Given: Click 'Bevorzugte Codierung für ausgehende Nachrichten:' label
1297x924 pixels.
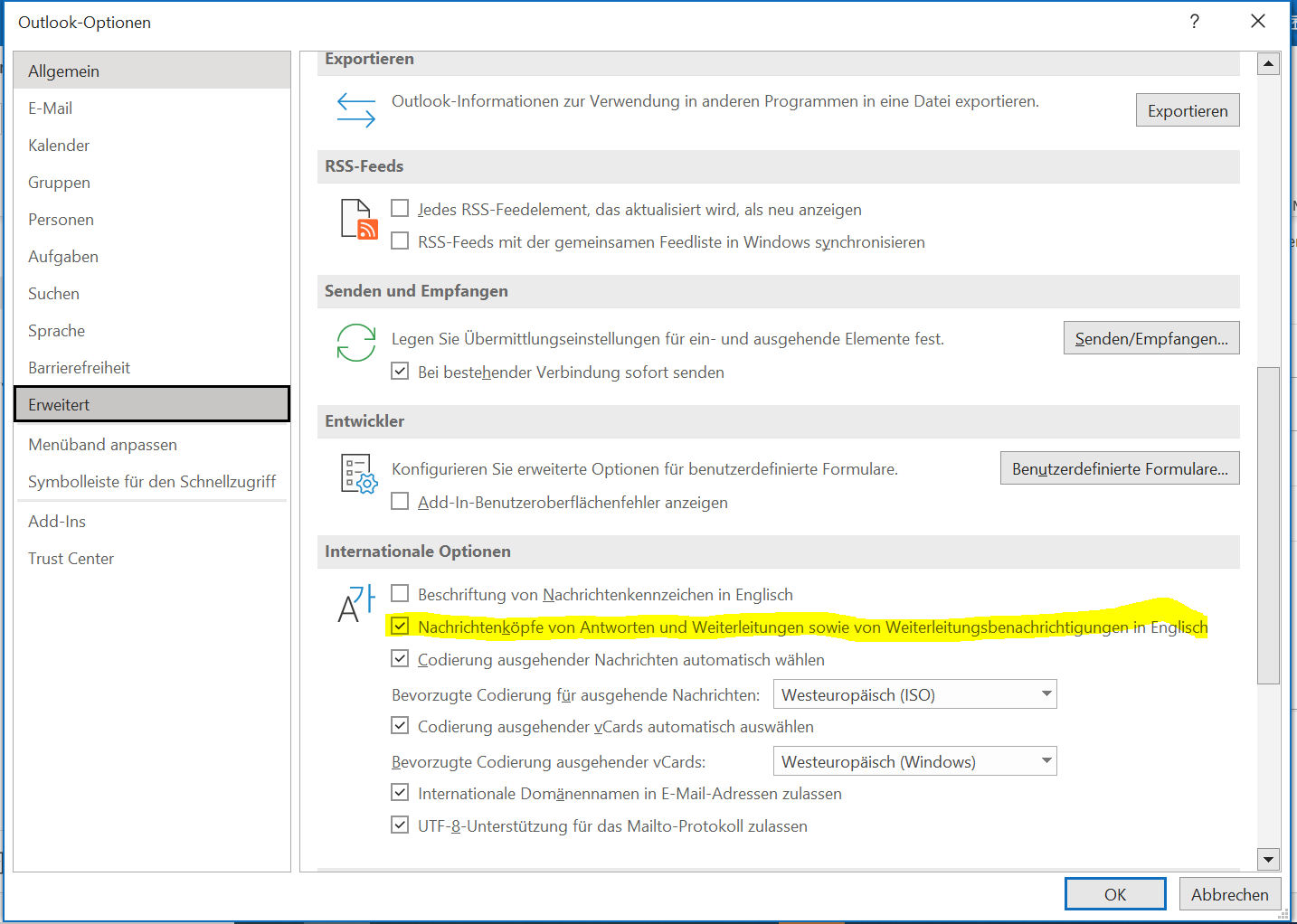Looking at the screenshot, I should [x=575, y=695].
